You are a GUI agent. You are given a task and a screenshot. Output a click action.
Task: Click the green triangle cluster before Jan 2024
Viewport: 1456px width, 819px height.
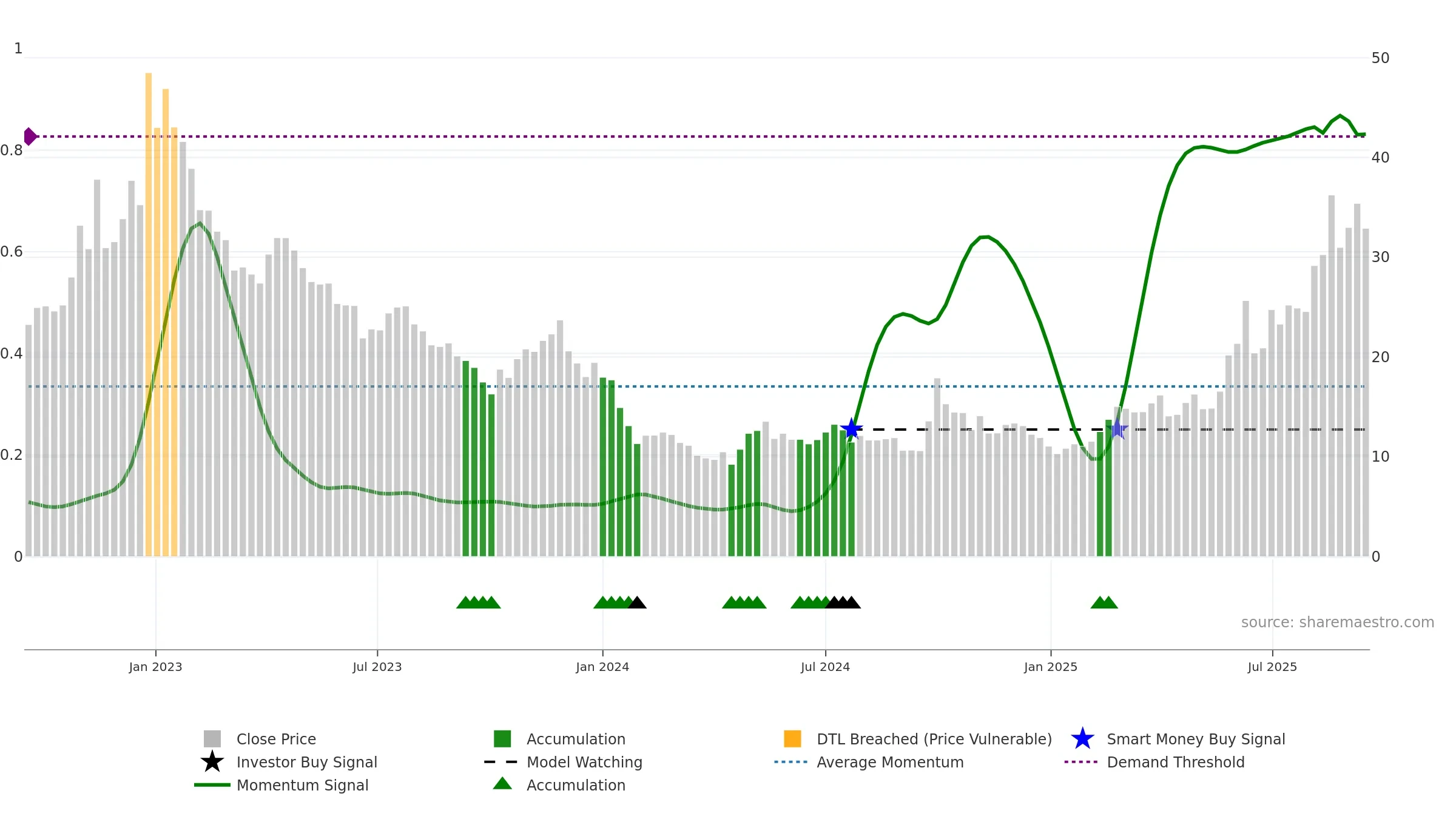pyautogui.click(x=478, y=602)
